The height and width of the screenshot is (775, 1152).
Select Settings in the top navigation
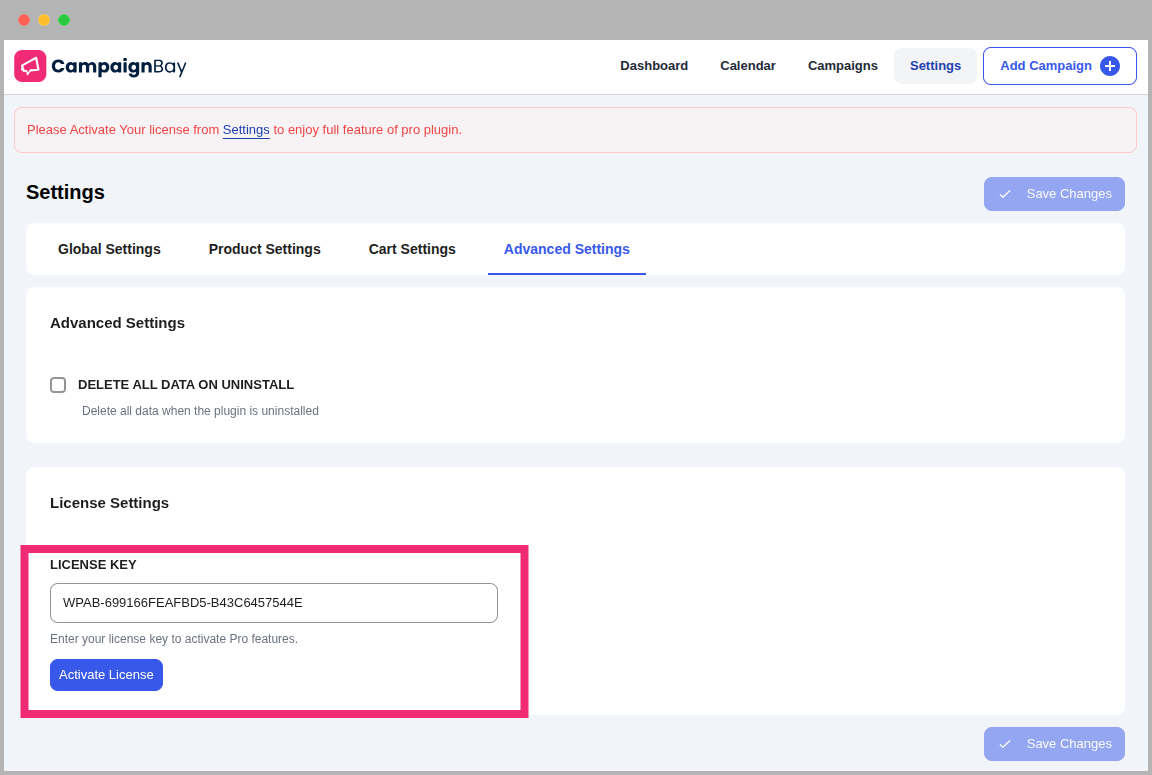pyautogui.click(x=935, y=66)
